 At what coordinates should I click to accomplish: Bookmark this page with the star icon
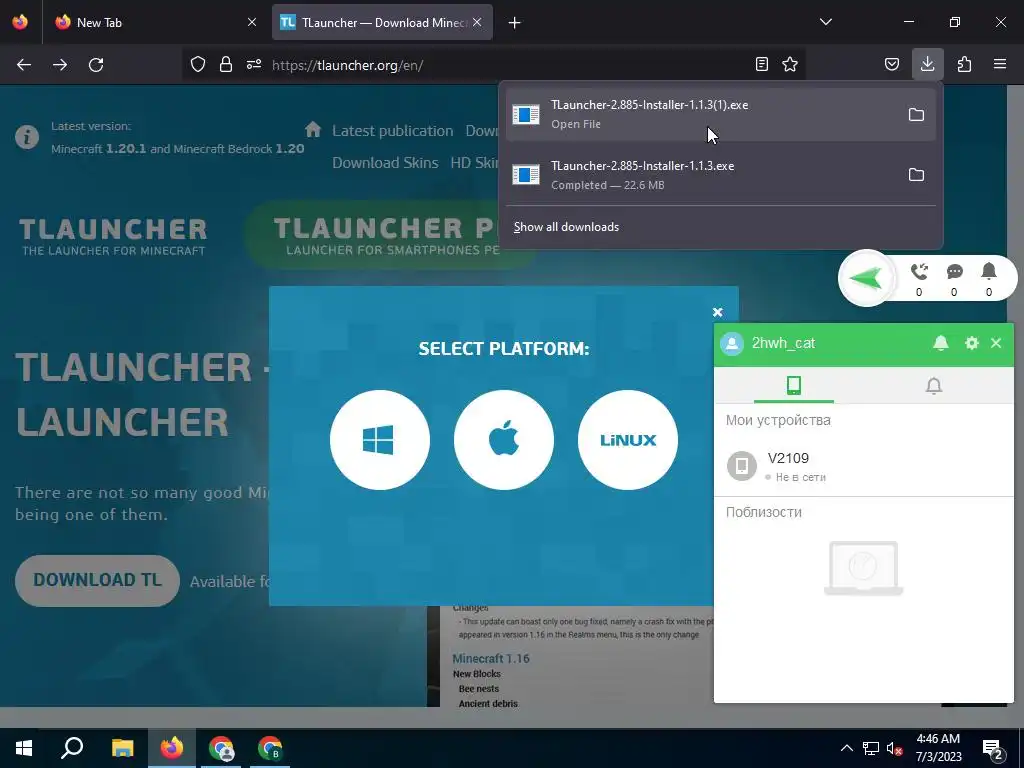point(790,65)
